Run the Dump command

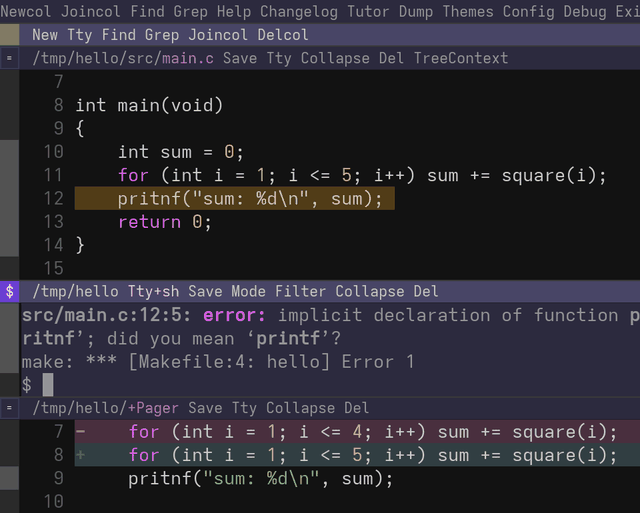coord(416,11)
